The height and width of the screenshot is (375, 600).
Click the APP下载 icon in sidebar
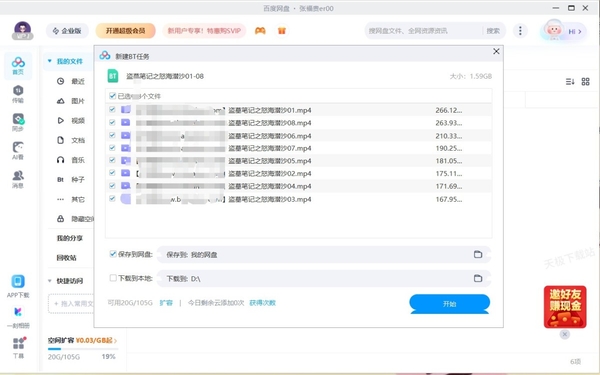[x=18, y=286]
